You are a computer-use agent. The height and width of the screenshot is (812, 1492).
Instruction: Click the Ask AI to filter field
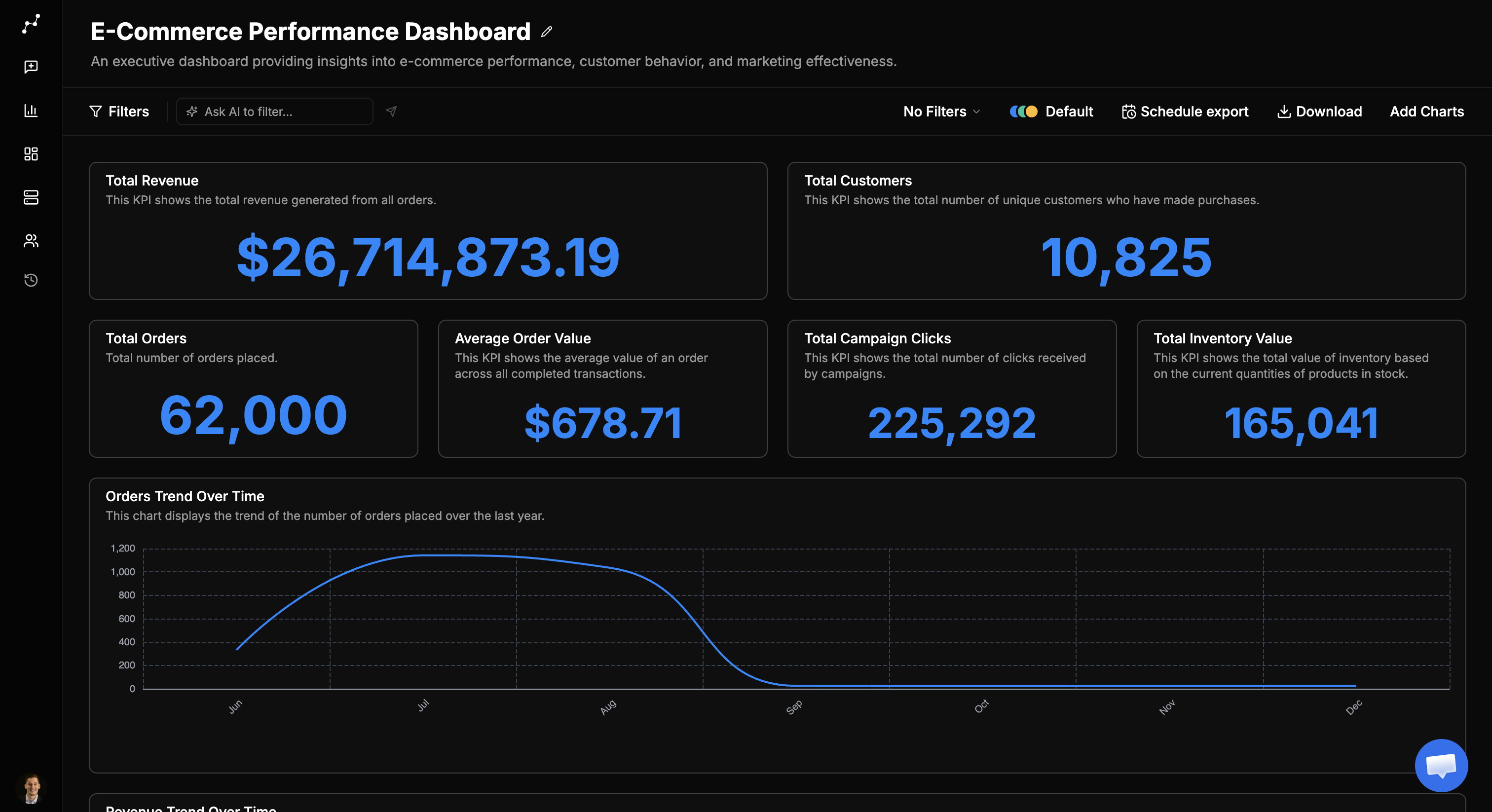[x=274, y=111]
